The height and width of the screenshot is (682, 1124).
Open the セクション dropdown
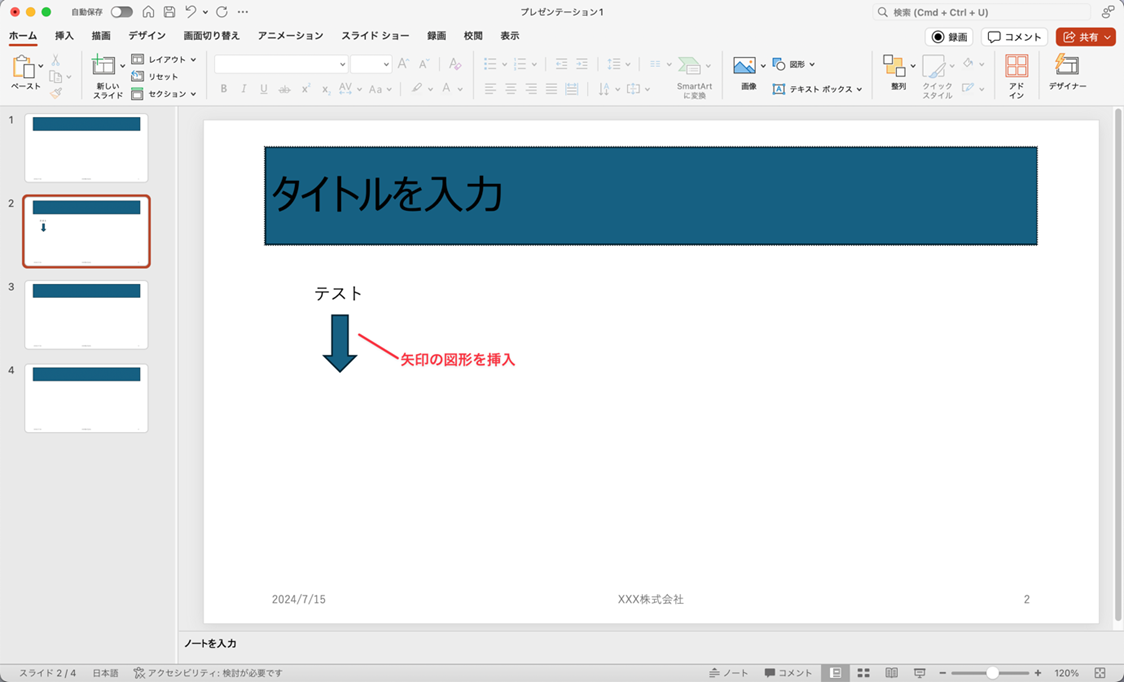pos(163,94)
